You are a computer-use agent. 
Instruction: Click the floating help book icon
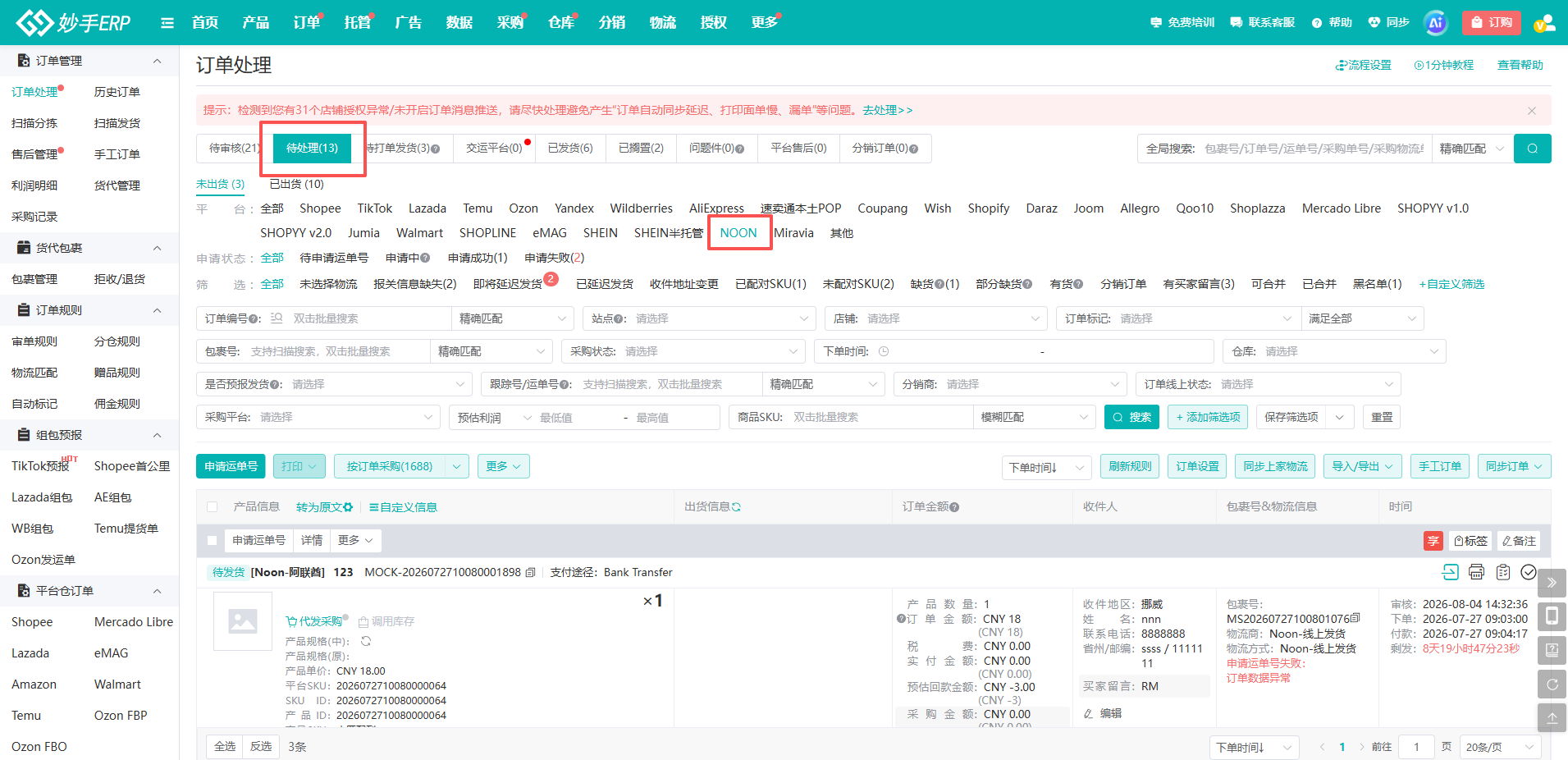coord(1552,650)
